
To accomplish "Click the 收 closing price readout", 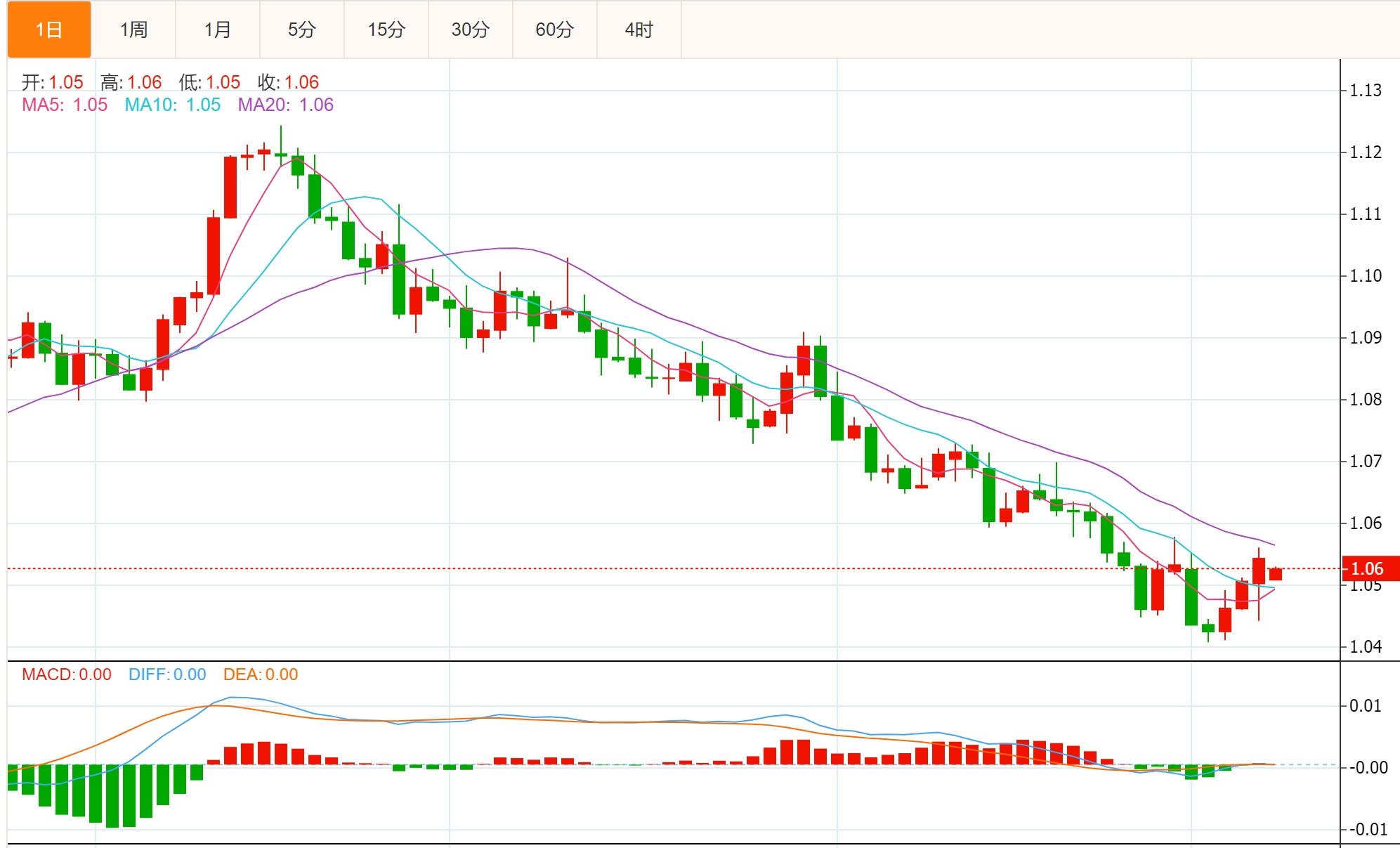I will [x=289, y=82].
